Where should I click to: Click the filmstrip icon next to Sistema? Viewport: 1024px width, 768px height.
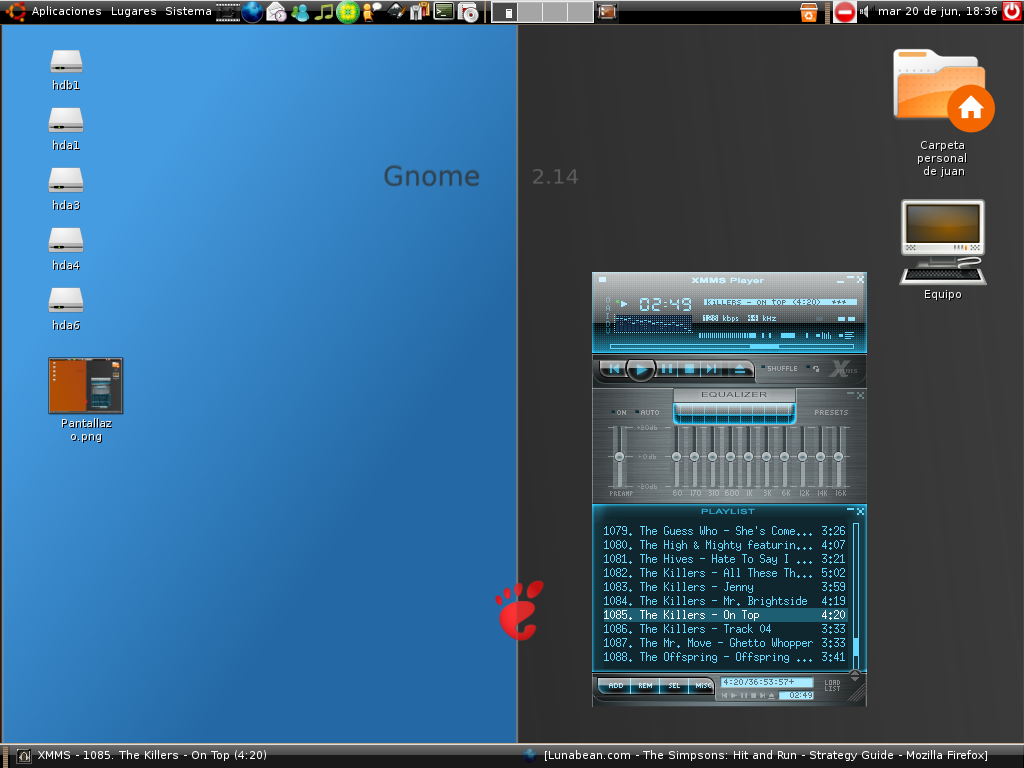(228, 12)
